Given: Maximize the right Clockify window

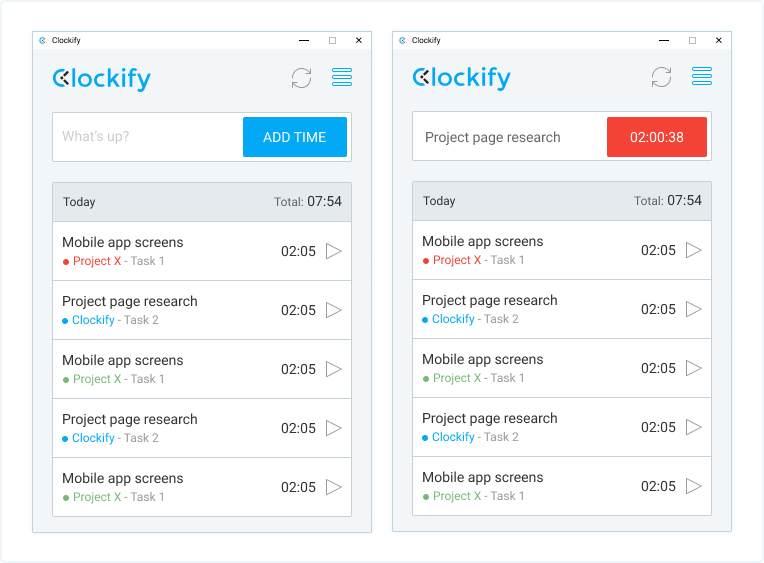Looking at the screenshot, I should point(692,41).
